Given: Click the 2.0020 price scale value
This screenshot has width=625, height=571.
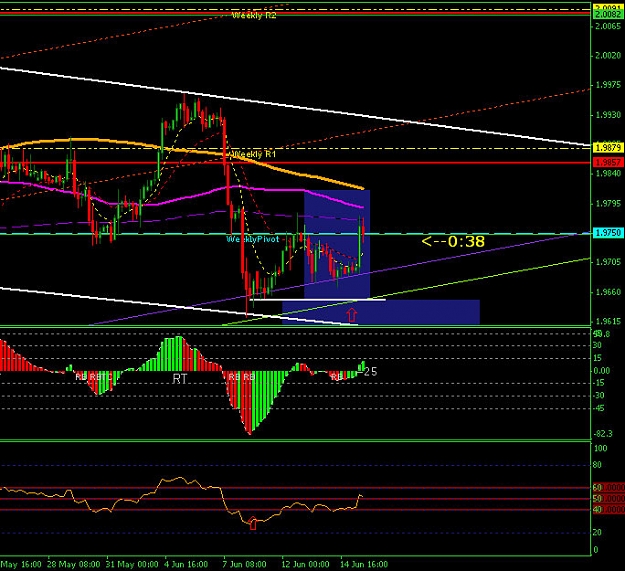Looking at the screenshot, I should (608, 55).
